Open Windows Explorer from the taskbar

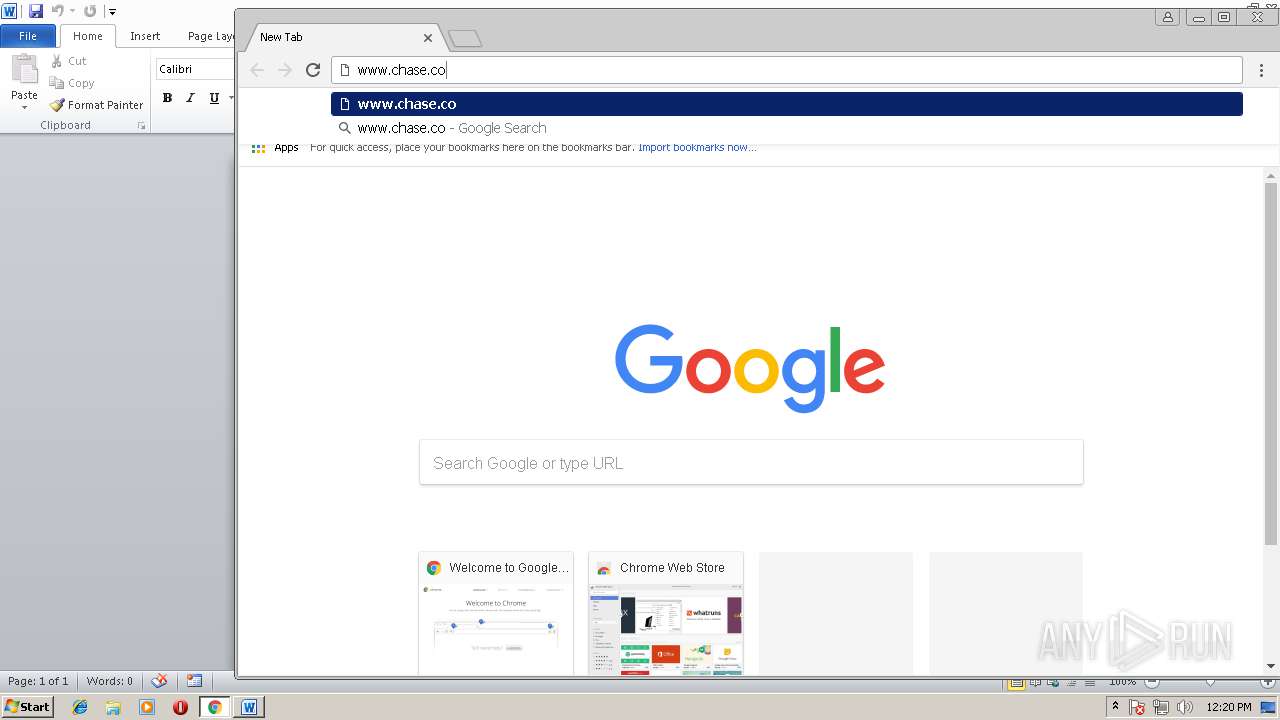tap(113, 707)
